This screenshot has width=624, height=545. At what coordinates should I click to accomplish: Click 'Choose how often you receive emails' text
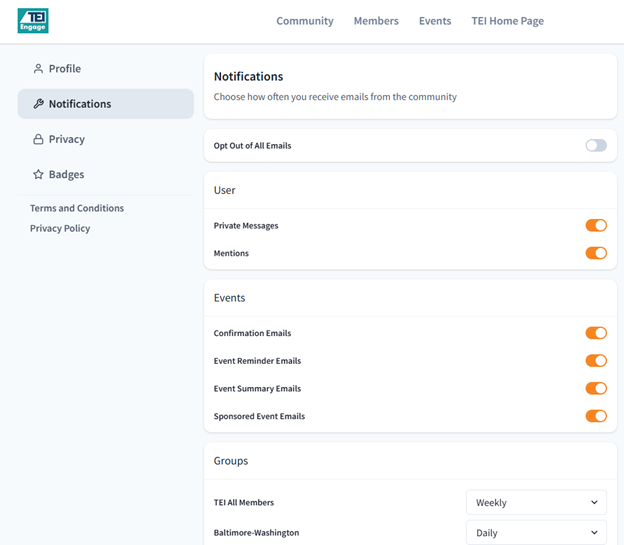point(335,97)
